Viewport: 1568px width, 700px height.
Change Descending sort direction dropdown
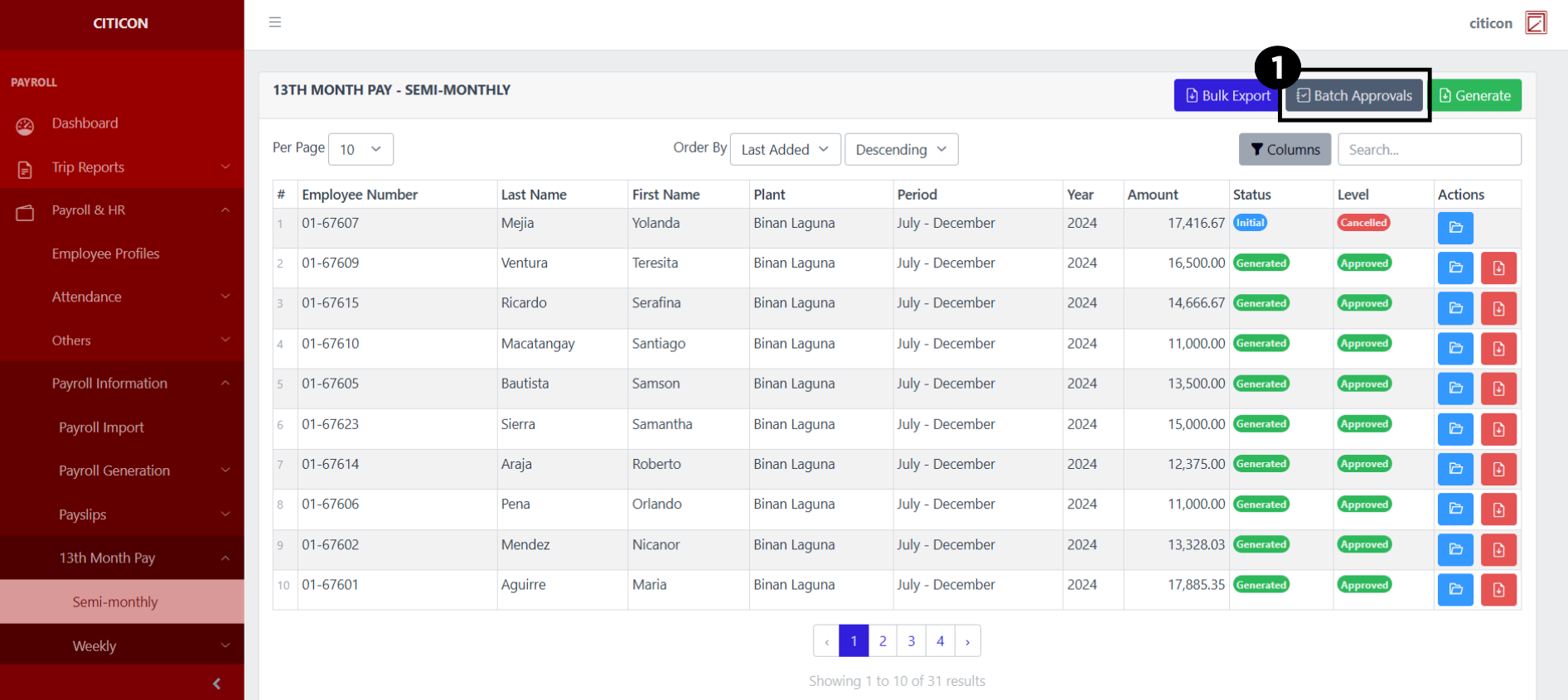[900, 149]
